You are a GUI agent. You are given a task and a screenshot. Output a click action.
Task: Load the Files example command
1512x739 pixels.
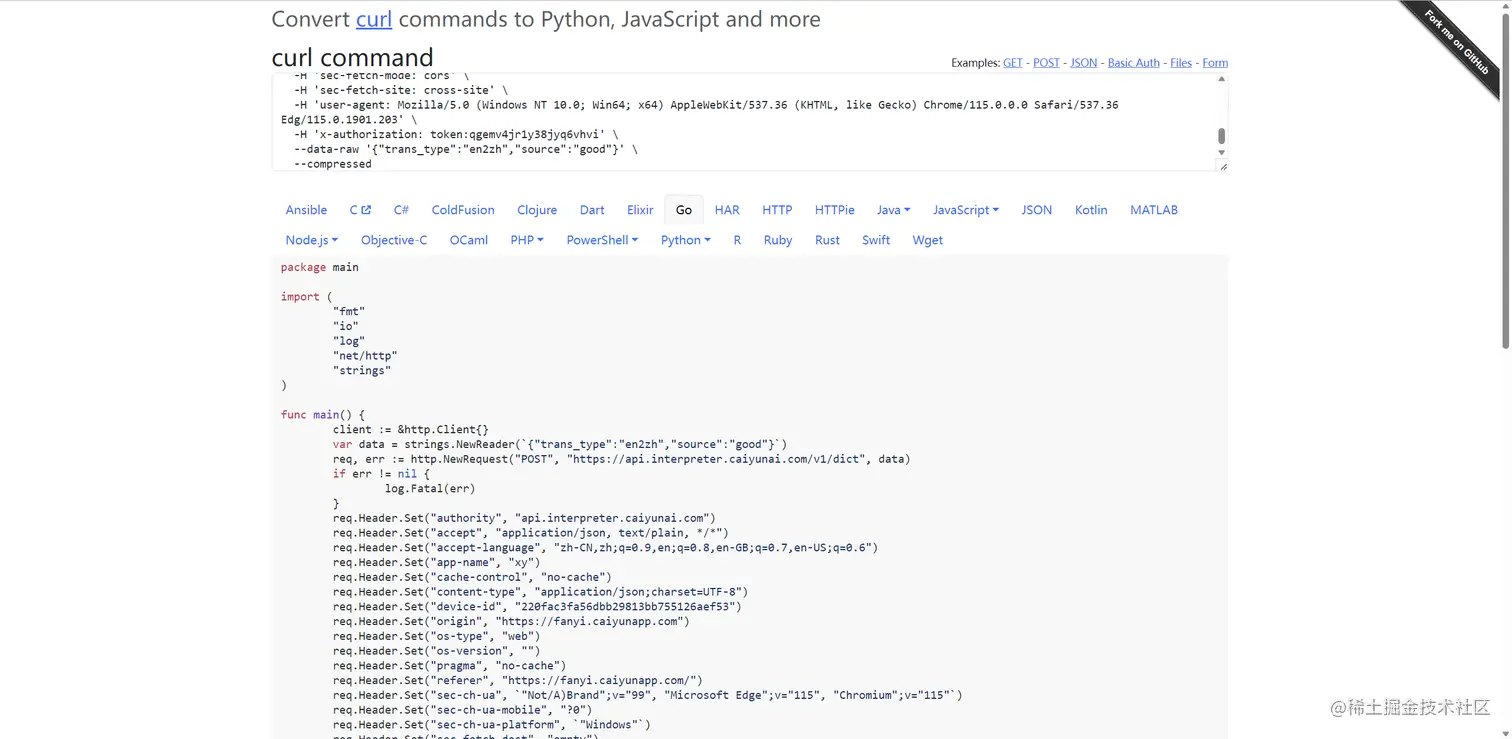coord(1181,63)
